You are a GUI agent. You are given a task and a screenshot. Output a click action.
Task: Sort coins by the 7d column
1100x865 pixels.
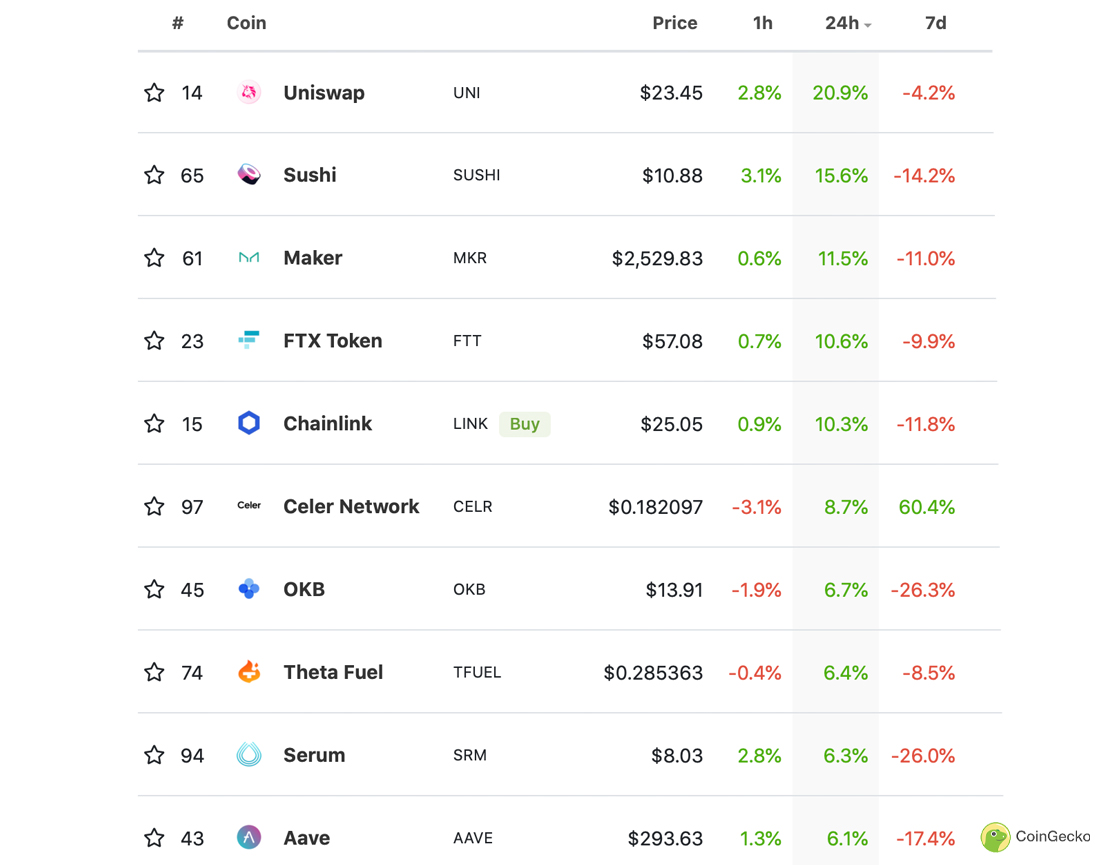click(x=935, y=23)
